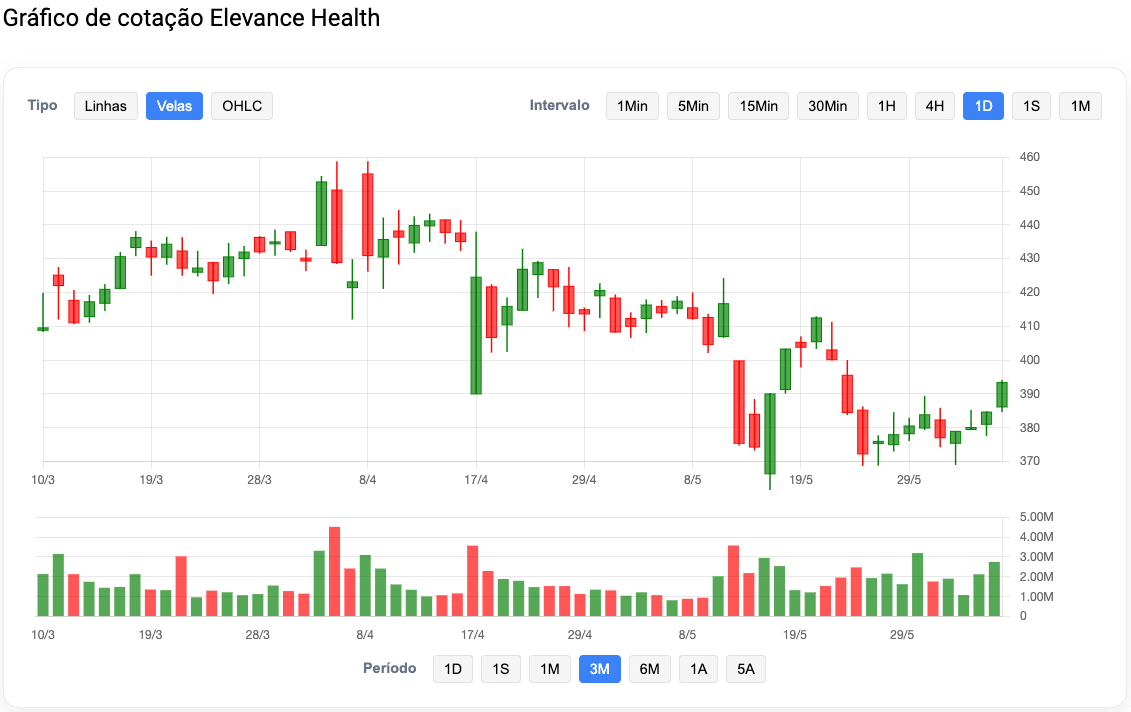Click the 1S weekly interval button
Viewport: 1131px width, 712px height.
pos(1032,106)
